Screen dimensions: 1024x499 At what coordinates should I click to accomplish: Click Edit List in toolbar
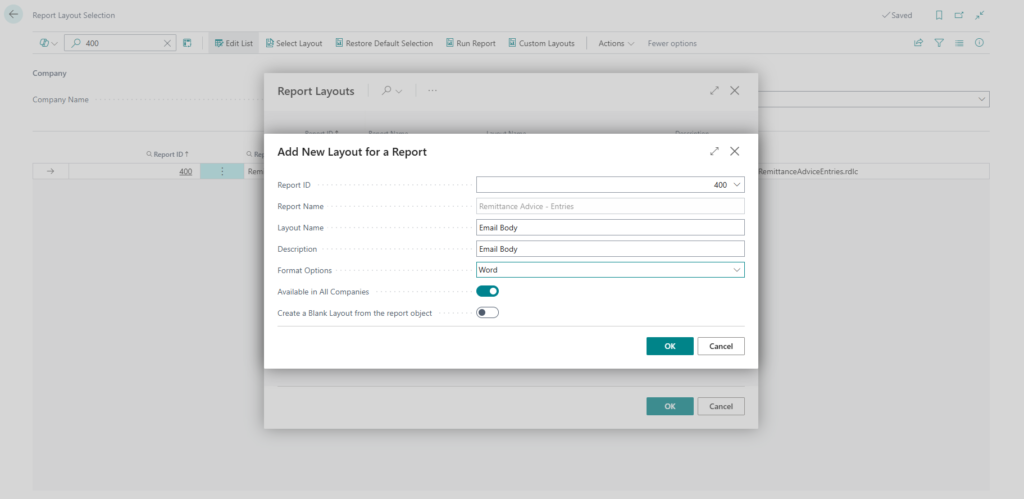pyautogui.click(x=234, y=43)
